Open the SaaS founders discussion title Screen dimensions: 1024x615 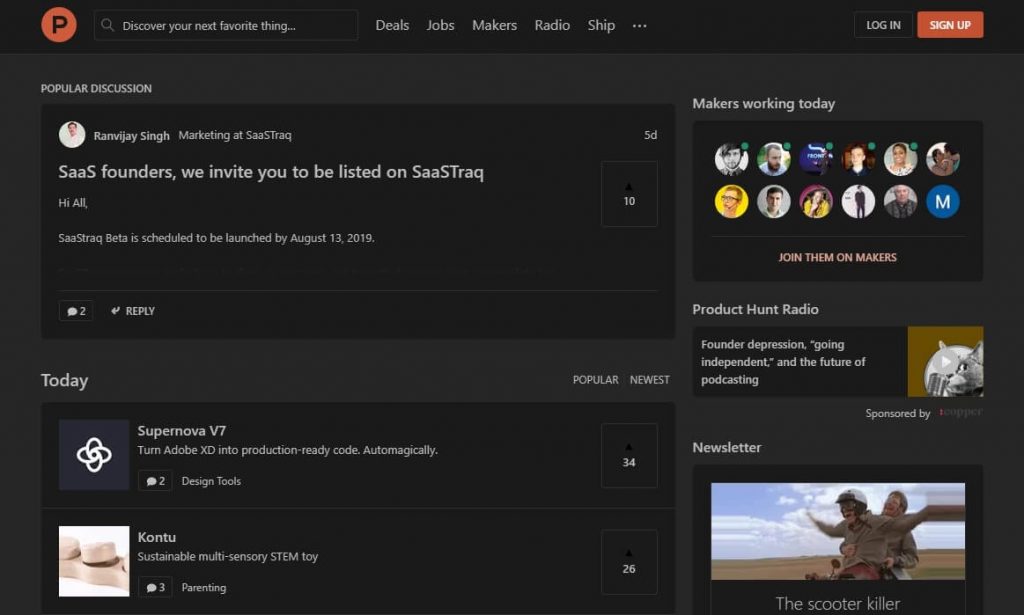coord(271,172)
